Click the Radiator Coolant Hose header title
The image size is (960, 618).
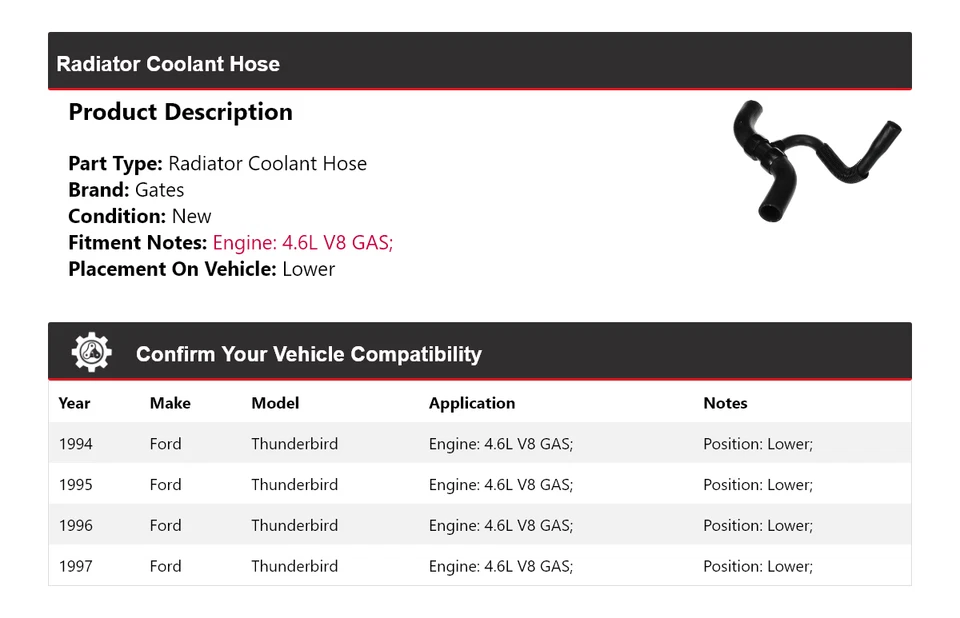click(168, 64)
